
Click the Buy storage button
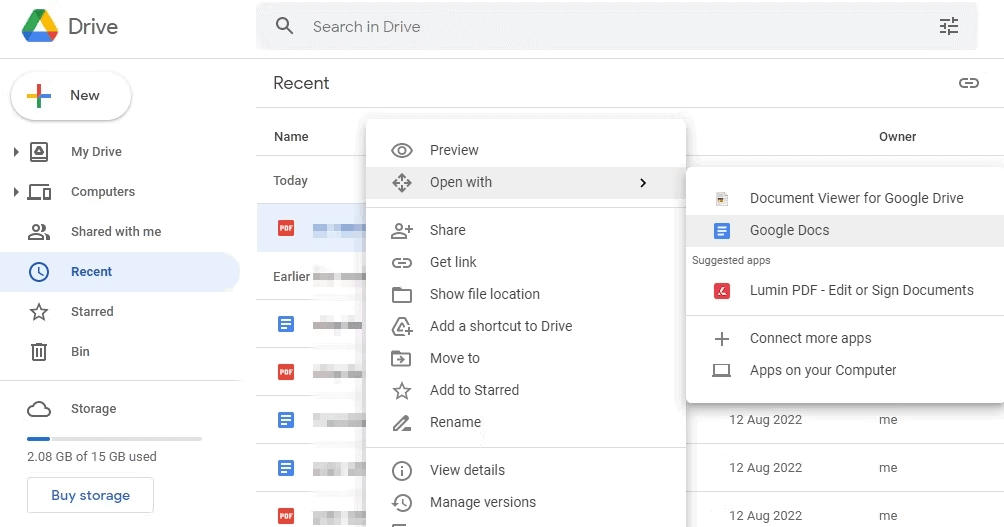(90, 495)
